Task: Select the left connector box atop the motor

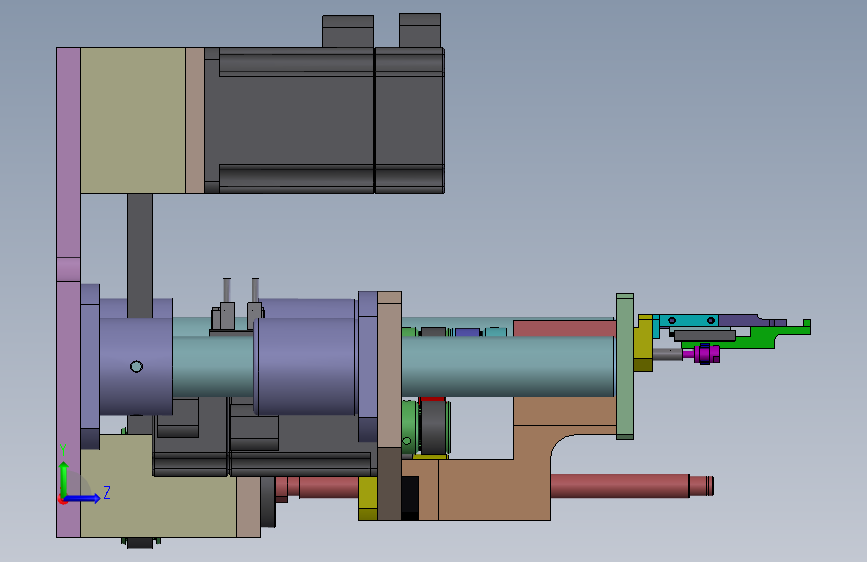Action: tap(348, 31)
